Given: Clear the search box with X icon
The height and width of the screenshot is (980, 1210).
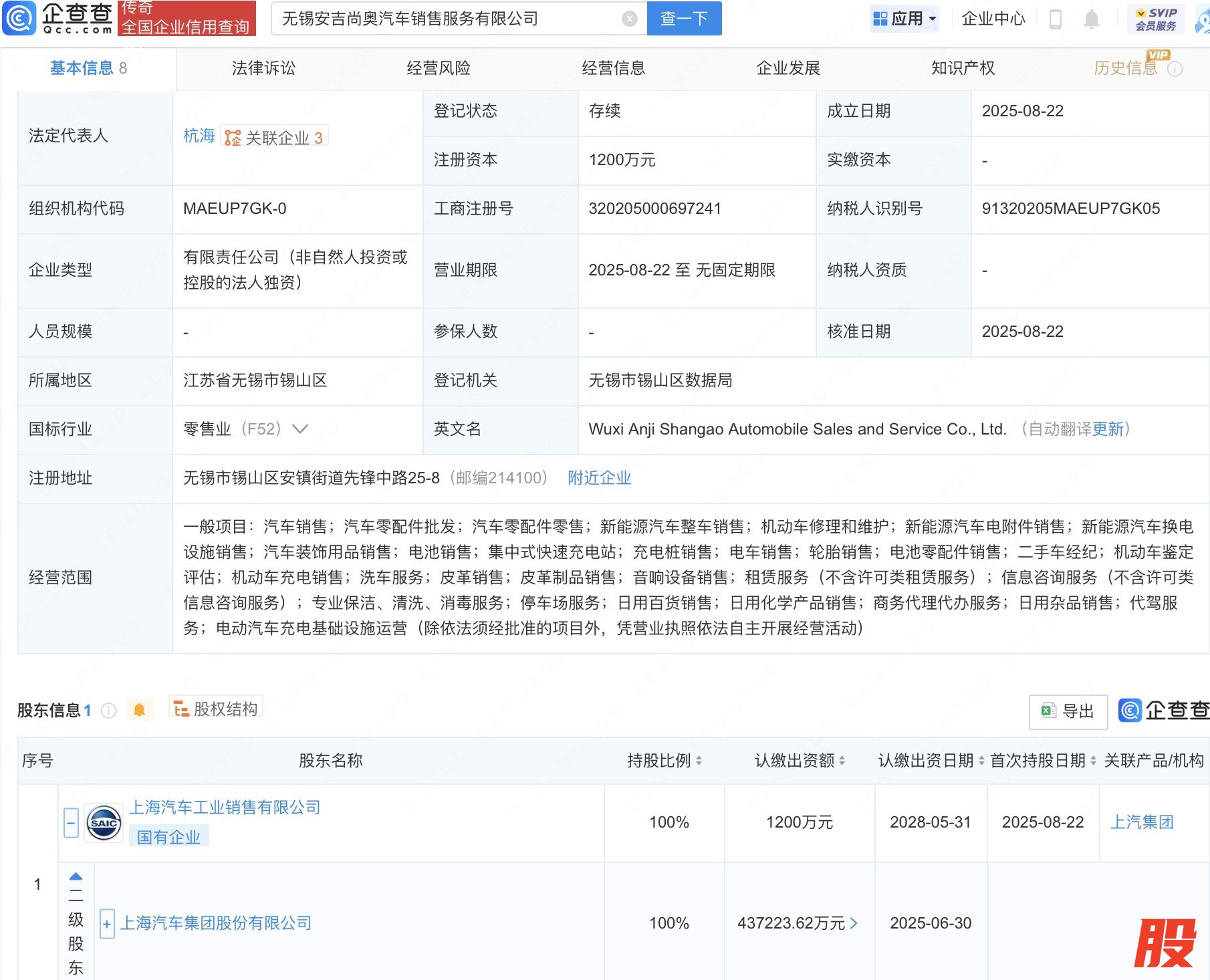Looking at the screenshot, I should click(x=629, y=19).
